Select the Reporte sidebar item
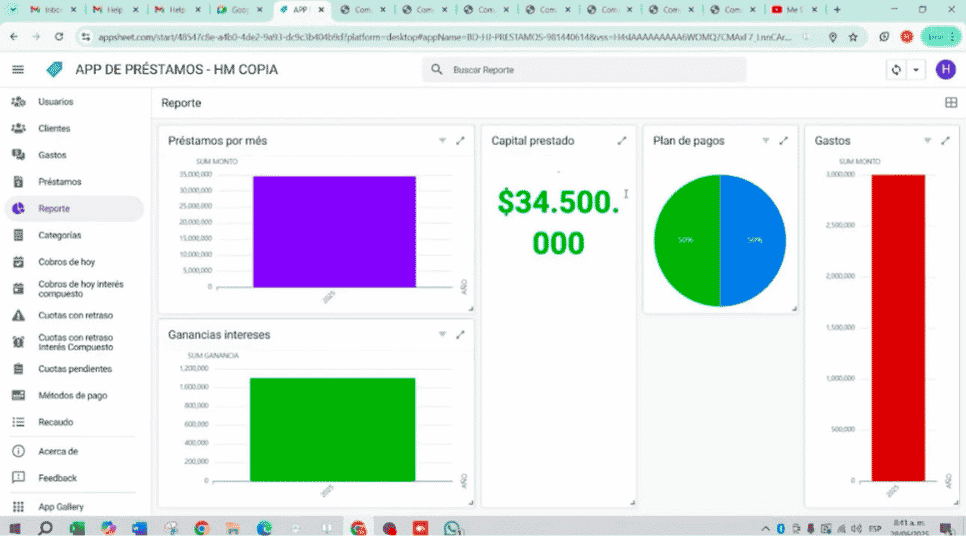Image resolution: width=966 pixels, height=536 pixels. (74, 208)
